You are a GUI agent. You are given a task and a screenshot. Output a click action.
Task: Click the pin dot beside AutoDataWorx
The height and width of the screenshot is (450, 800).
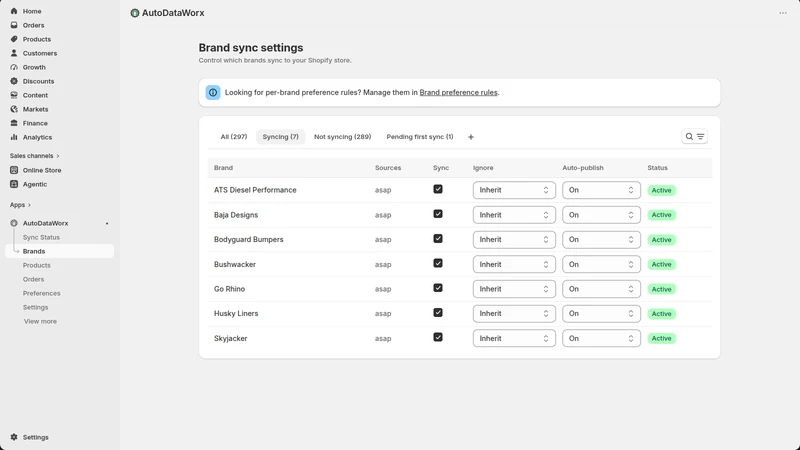click(107, 223)
